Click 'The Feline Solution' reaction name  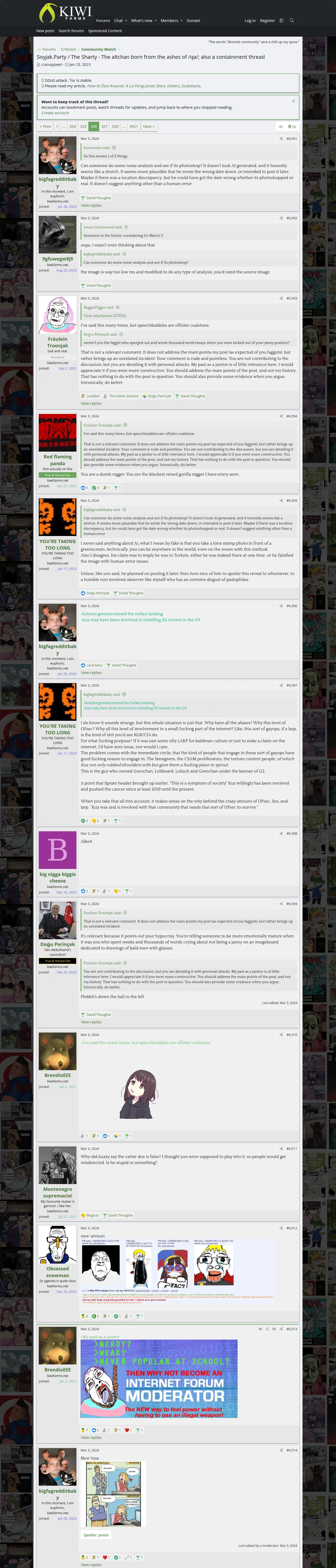(124, 396)
